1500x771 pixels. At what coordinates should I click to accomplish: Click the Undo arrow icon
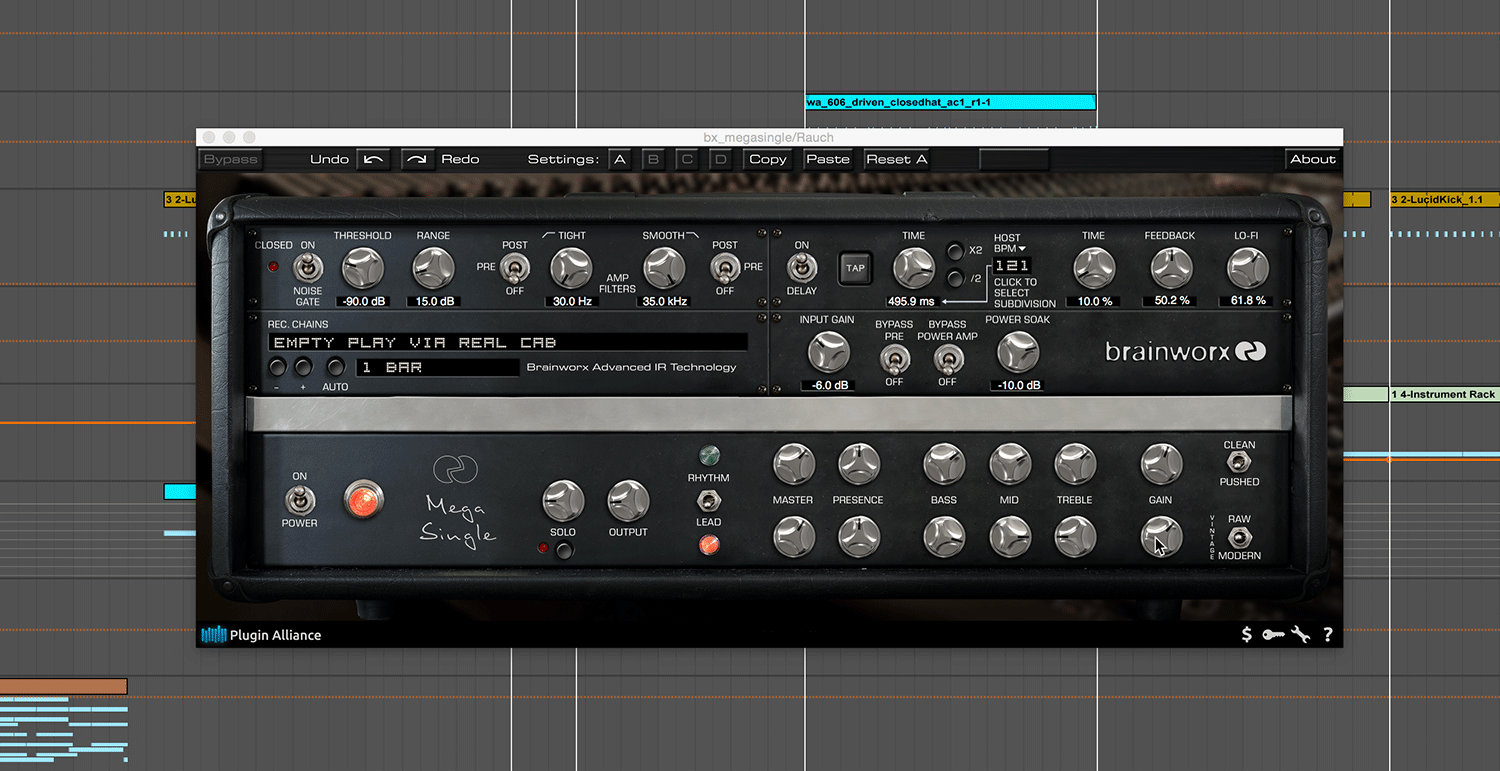tap(373, 159)
